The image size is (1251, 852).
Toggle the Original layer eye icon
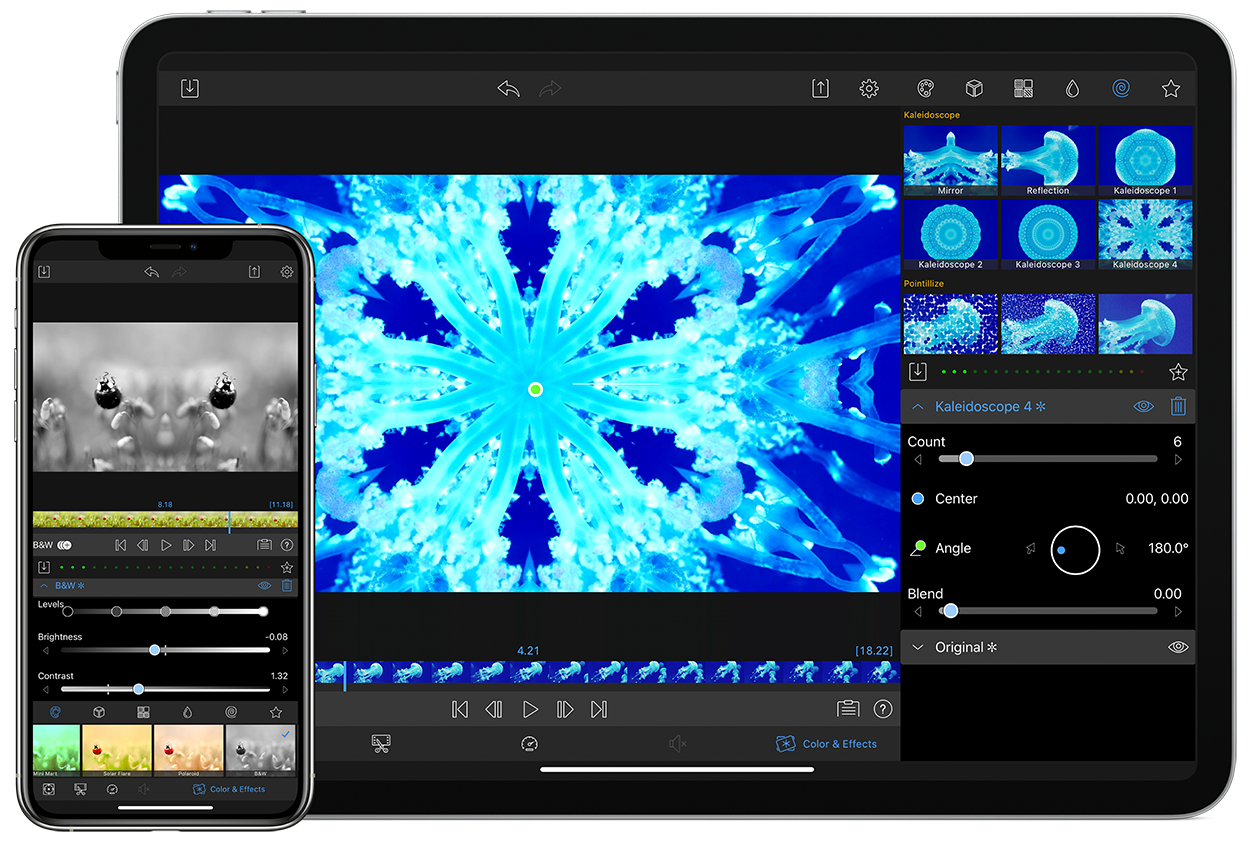tap(1178, 648)
